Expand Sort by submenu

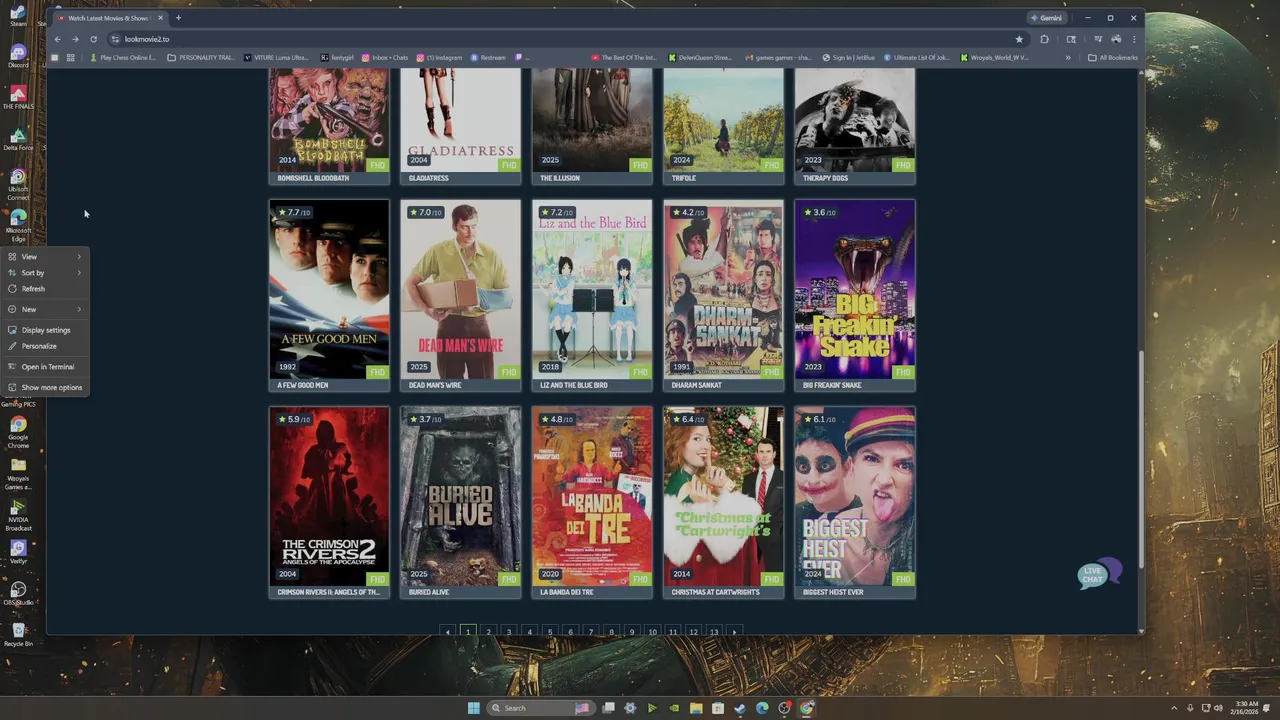[45, 273]
